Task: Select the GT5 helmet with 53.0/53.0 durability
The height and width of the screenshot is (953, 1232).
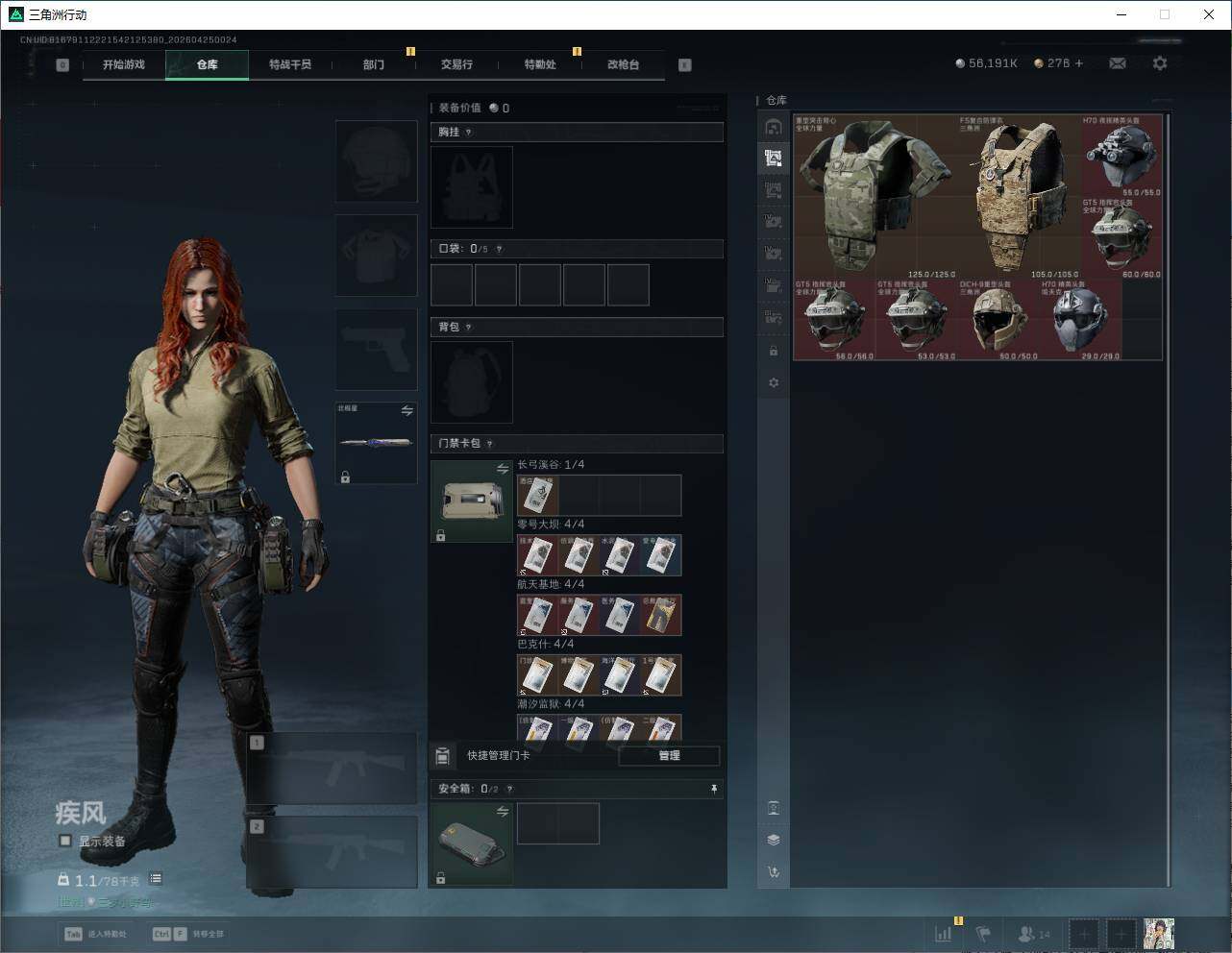Action: click(916, 320)
